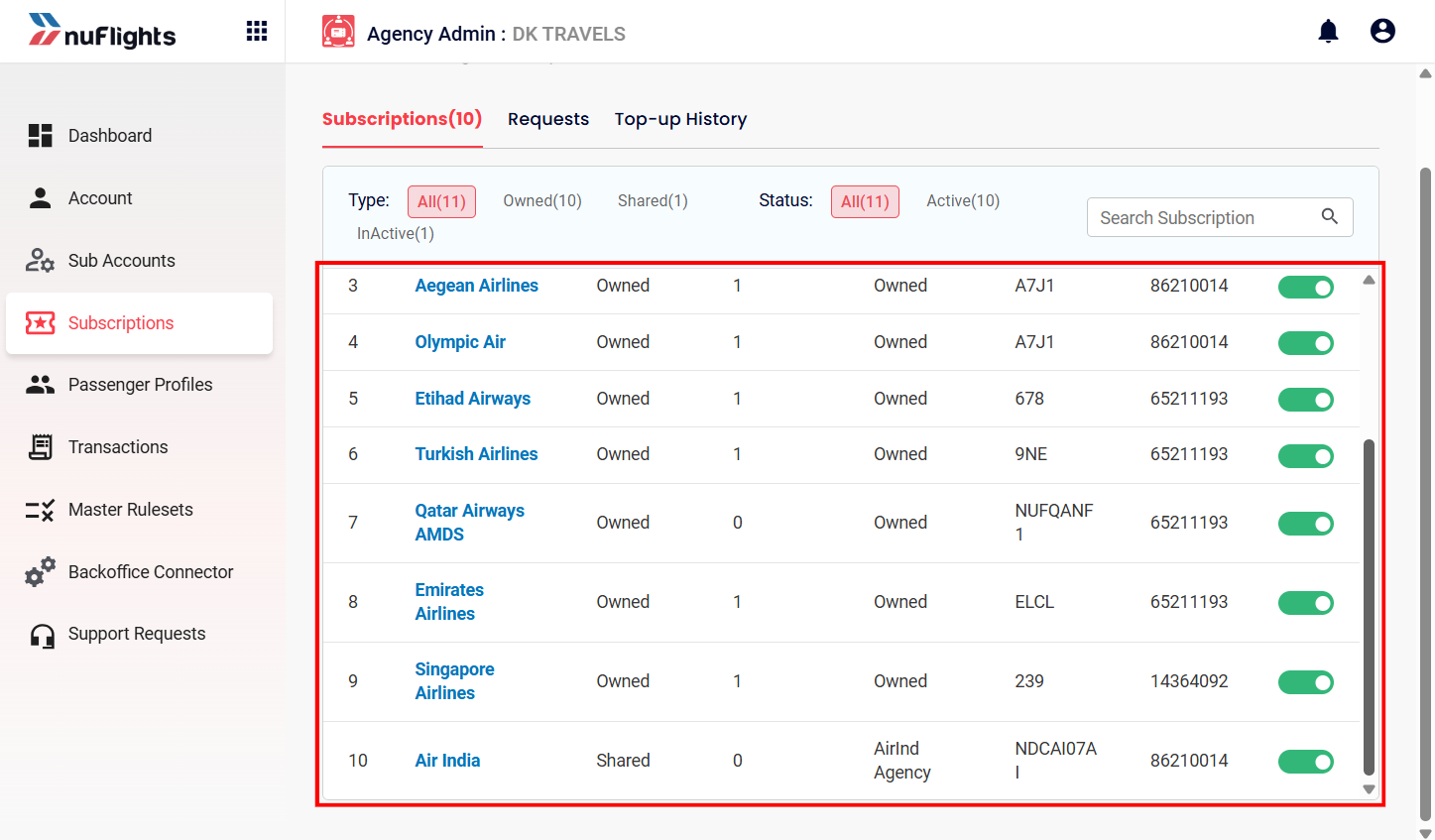
Task: Filter Status by InActive(1)
Action: click(396, 233)
